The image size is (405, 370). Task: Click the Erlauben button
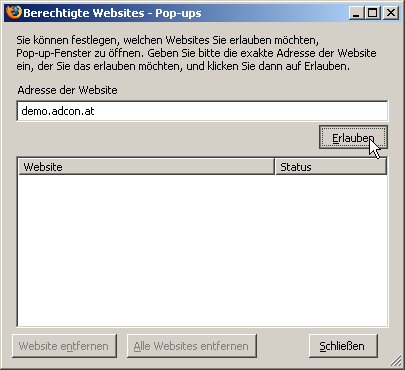click(x=353, y=137)
